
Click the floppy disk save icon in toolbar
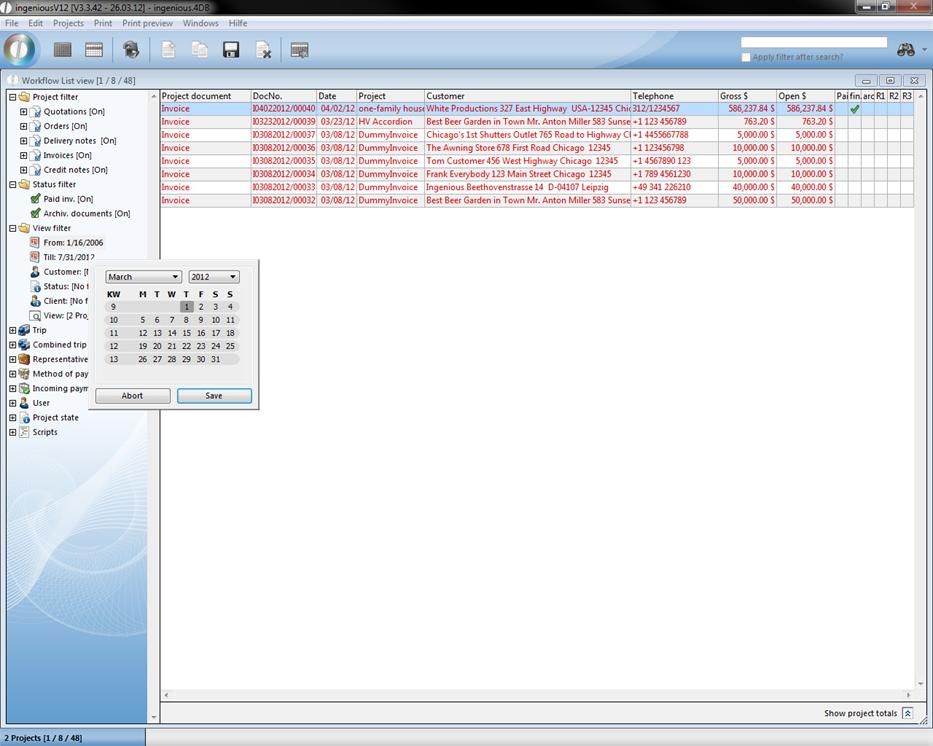[x=231, y=50]
